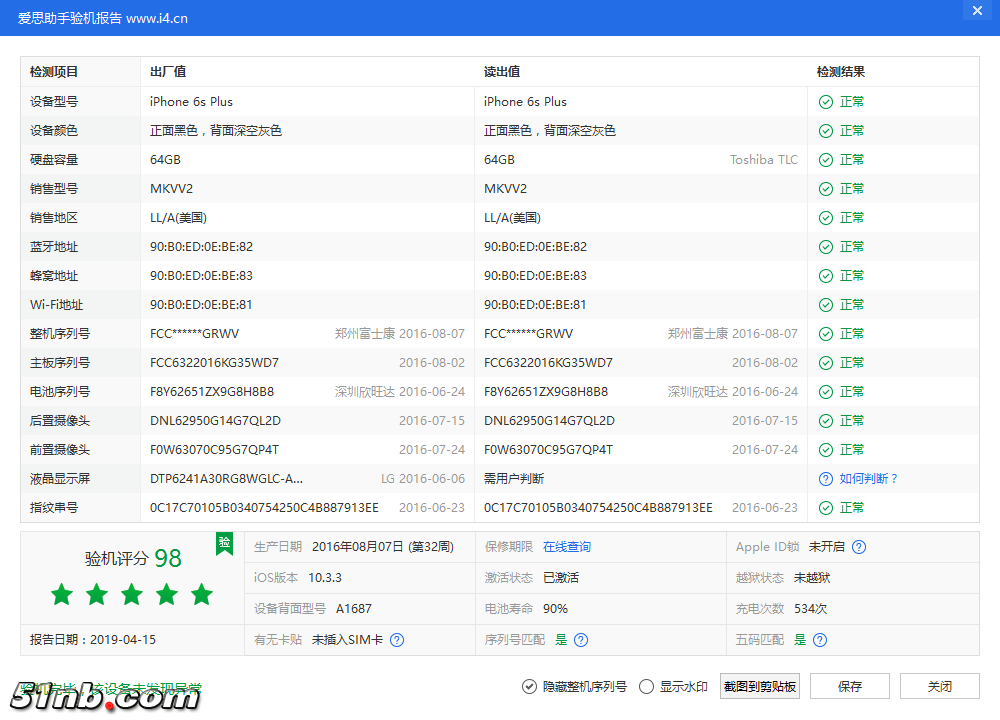
Task: Click the help icon beside 五码匹配
Action: point(820,640)
